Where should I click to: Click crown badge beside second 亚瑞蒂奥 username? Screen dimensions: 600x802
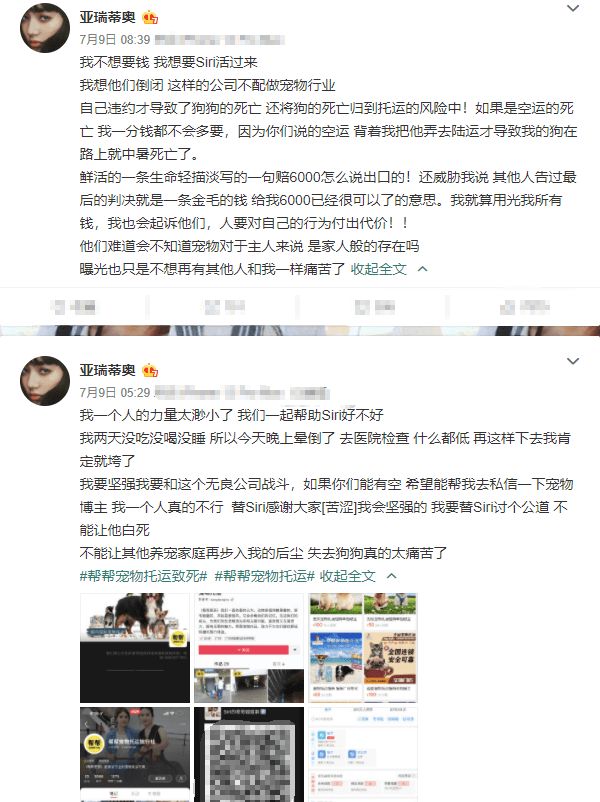[150, 370]
